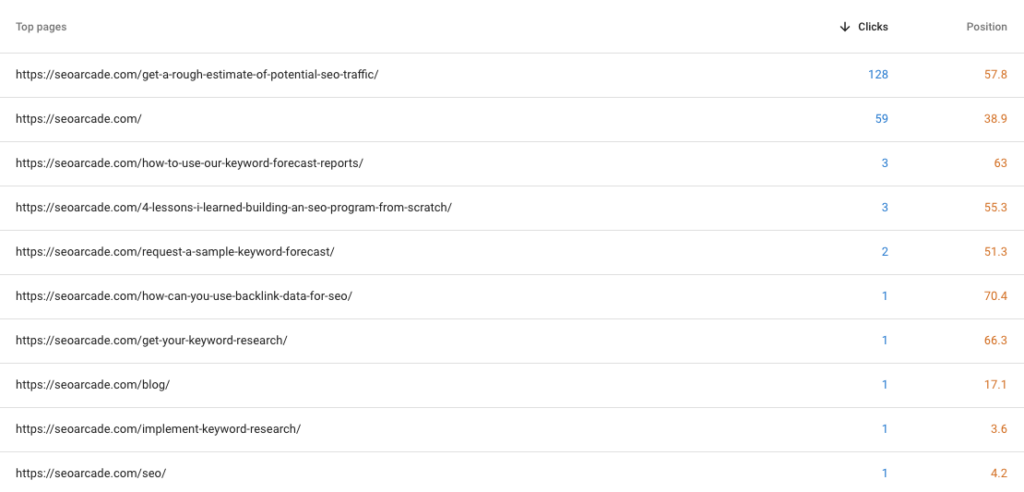Open the how-to-use-our-keyword-forecast-reports row
The height and width of the screenshot is (492, 1024).
click(512, 164)
